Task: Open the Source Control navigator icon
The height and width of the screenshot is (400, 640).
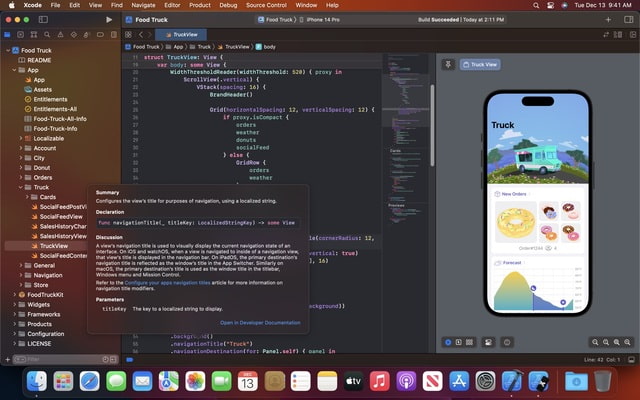Action: pos(22,33)
